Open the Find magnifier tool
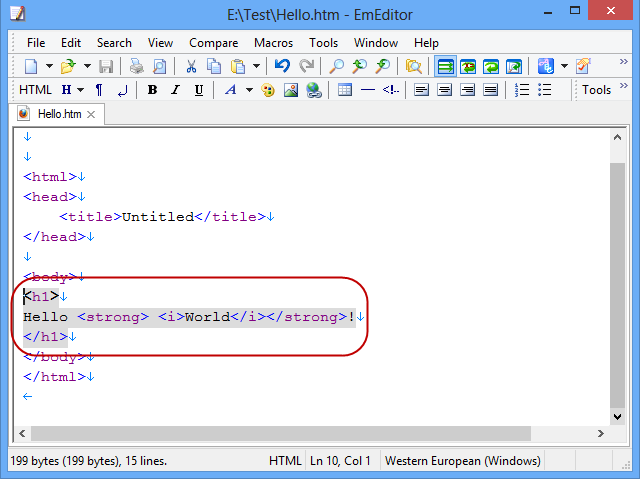The width and height of the screenshot is (640, 480). (x=337, y=67)
